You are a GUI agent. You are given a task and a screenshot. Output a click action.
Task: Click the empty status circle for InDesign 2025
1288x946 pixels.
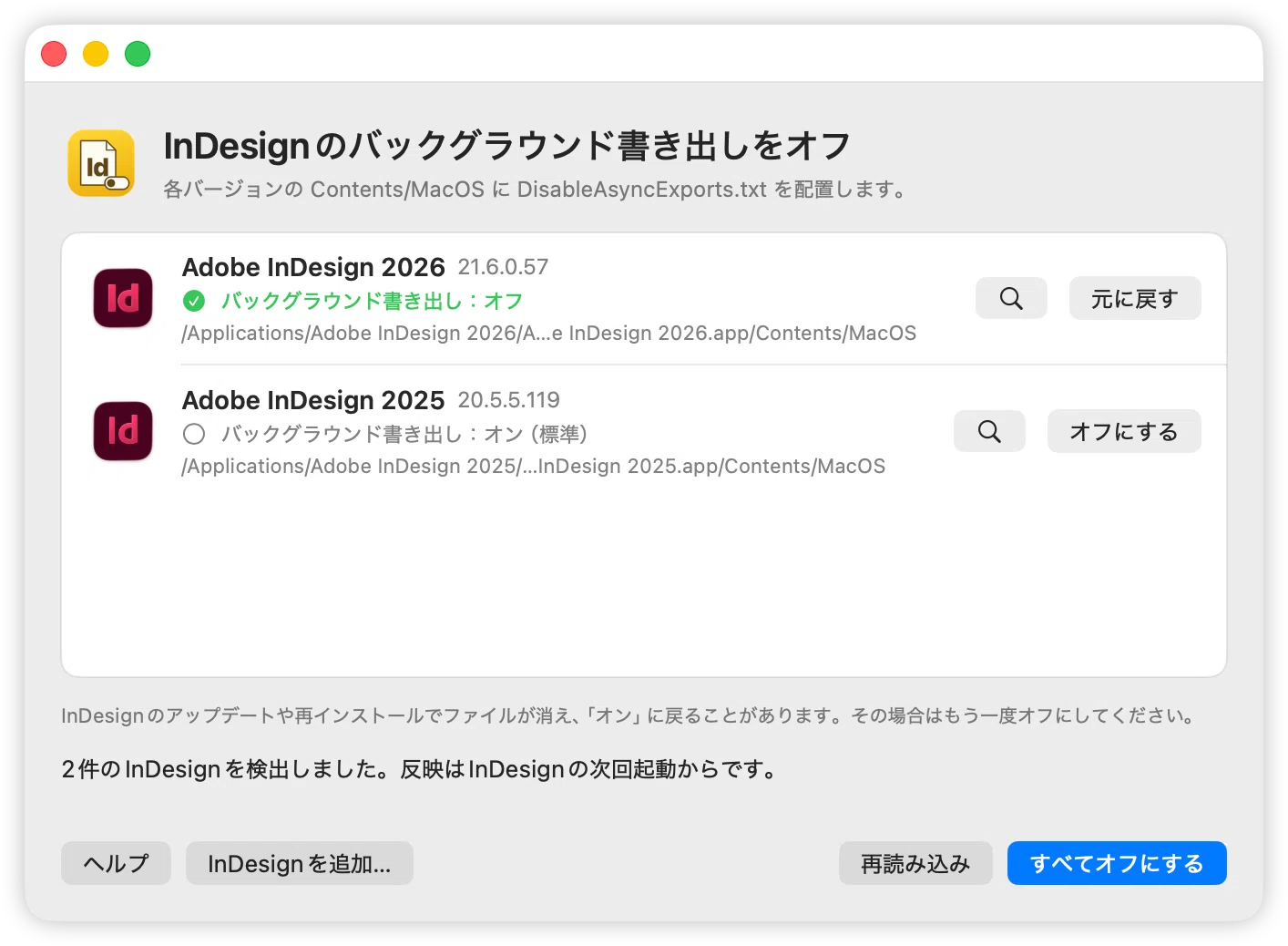click(194, 434)
